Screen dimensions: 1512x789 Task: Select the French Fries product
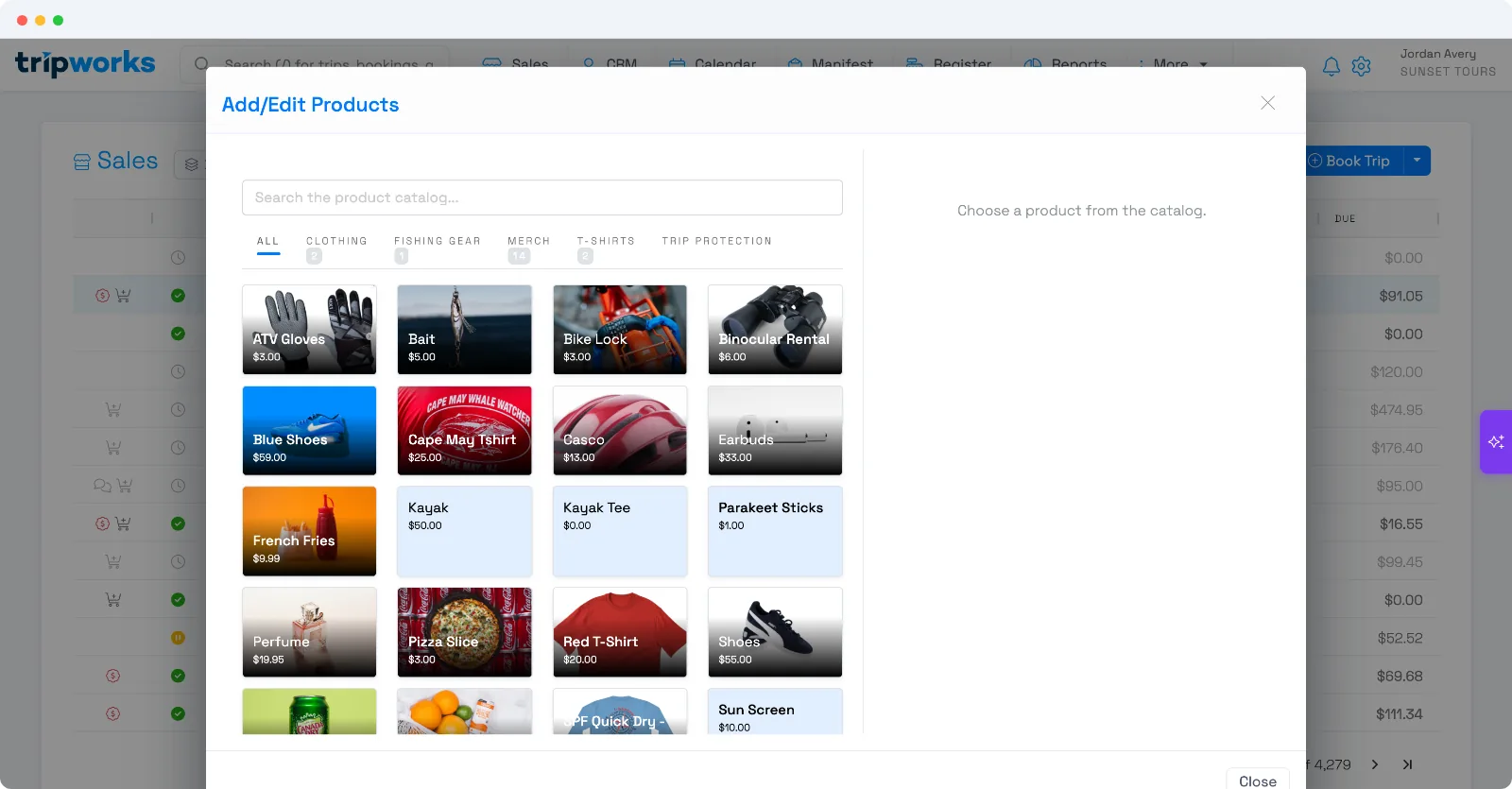[309, 531]
